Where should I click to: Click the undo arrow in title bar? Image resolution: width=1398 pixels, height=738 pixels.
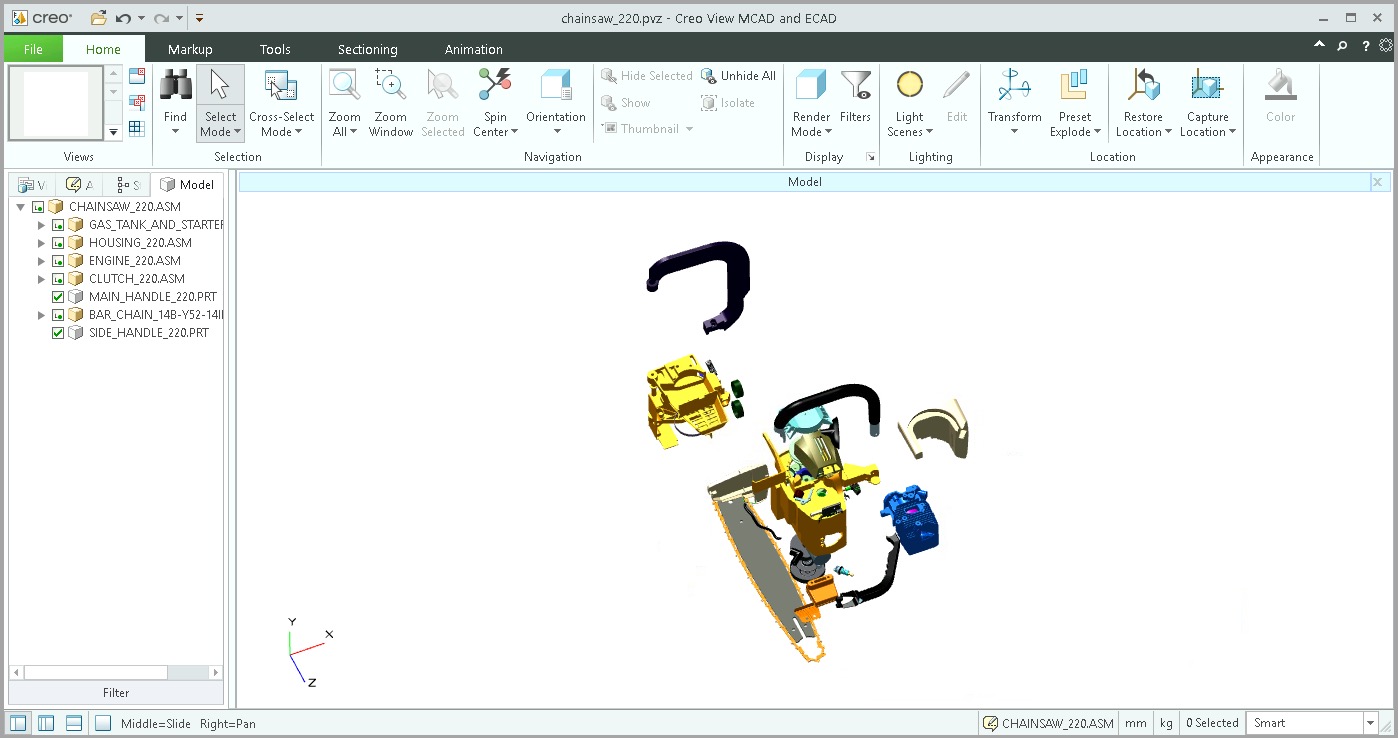(124, 18)
